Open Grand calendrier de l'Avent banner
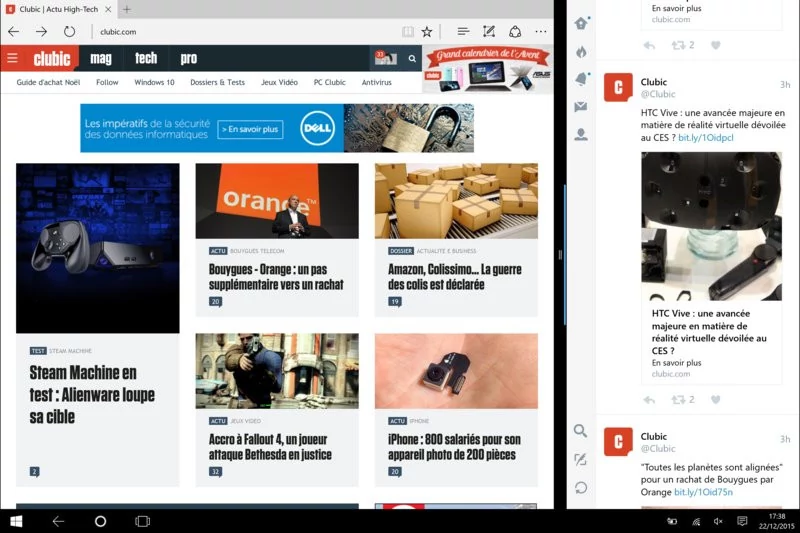Screen dimensions: 800x533 487,69
